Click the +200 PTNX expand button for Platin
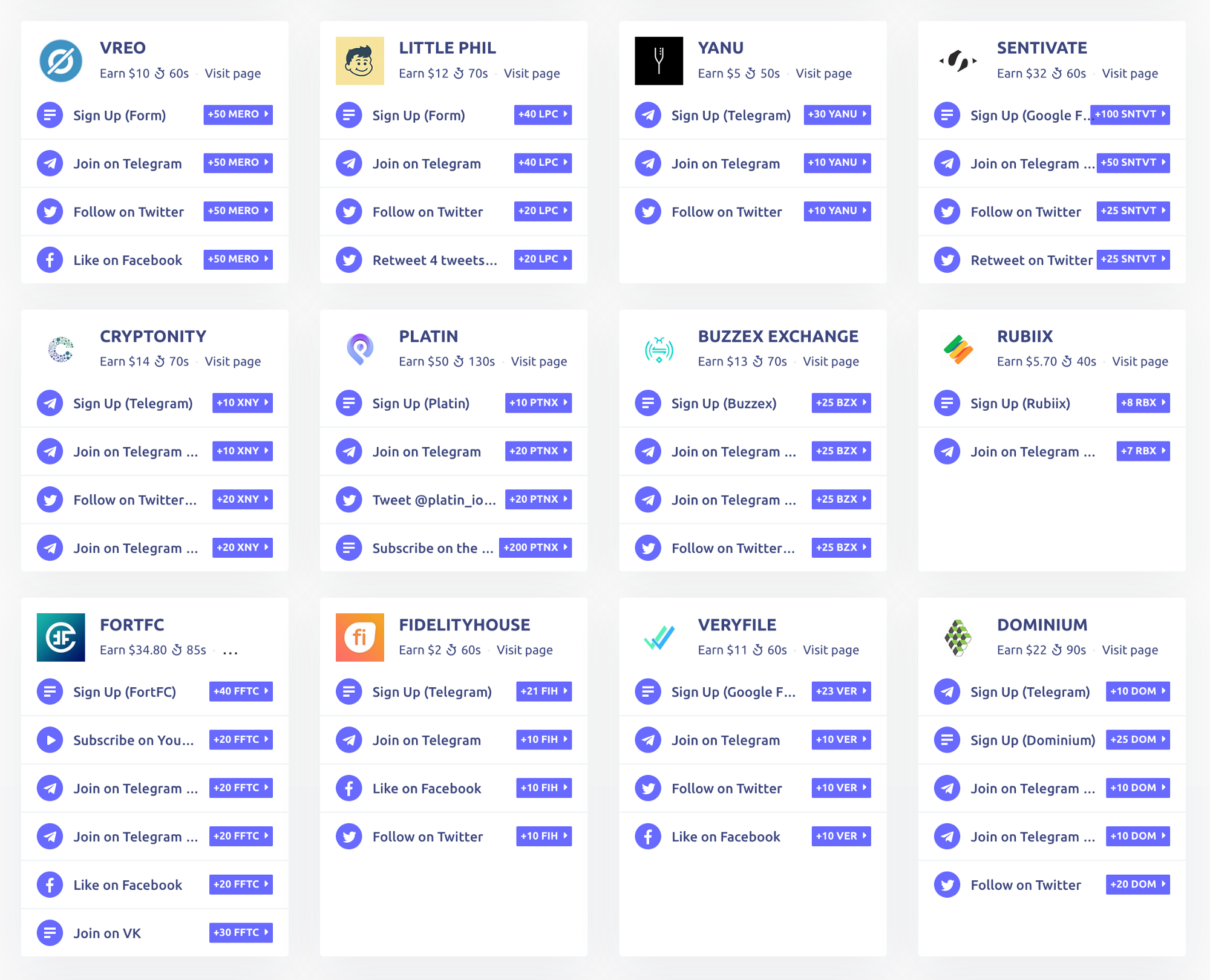This screenshot has height=980, width=1210. pos(537,547)
